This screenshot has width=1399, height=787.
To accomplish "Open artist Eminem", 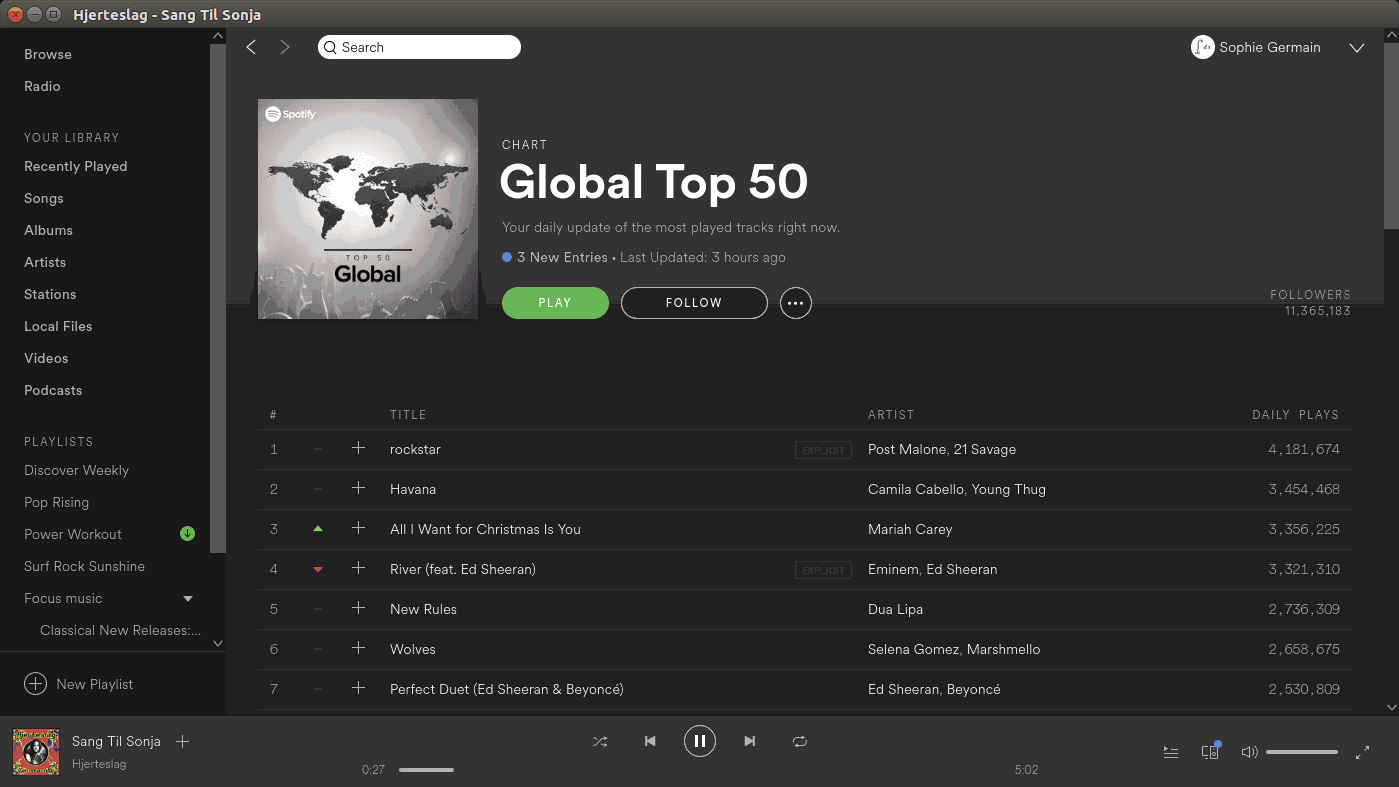I will coord(893,569).
